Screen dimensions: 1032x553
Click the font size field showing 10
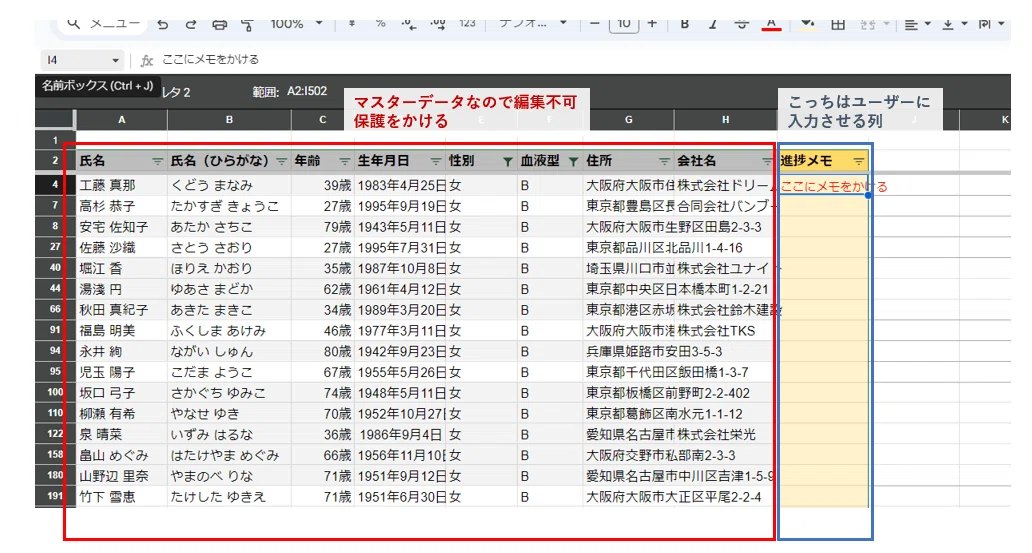click(624, 24)
